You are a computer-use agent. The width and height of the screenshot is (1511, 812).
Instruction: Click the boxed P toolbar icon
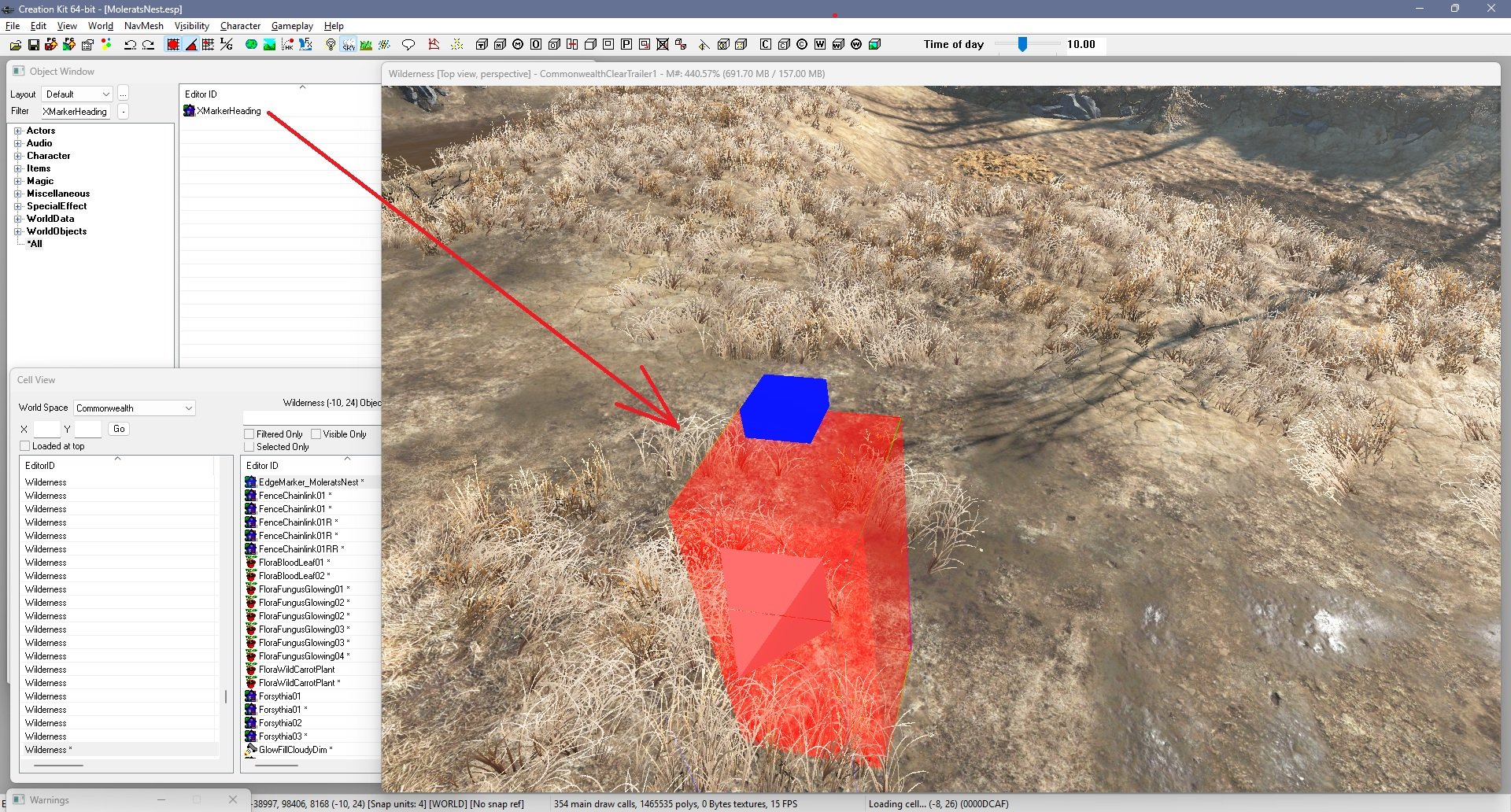[626, 45]
